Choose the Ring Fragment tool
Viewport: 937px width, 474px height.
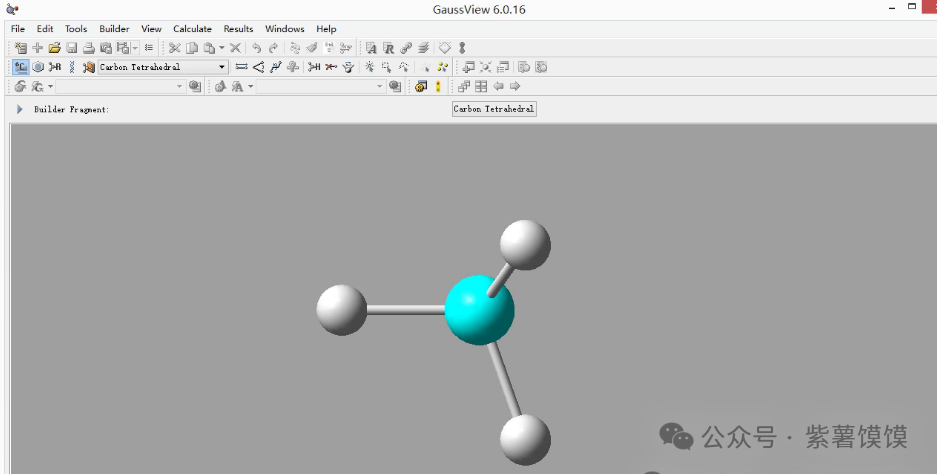[38, 67]
